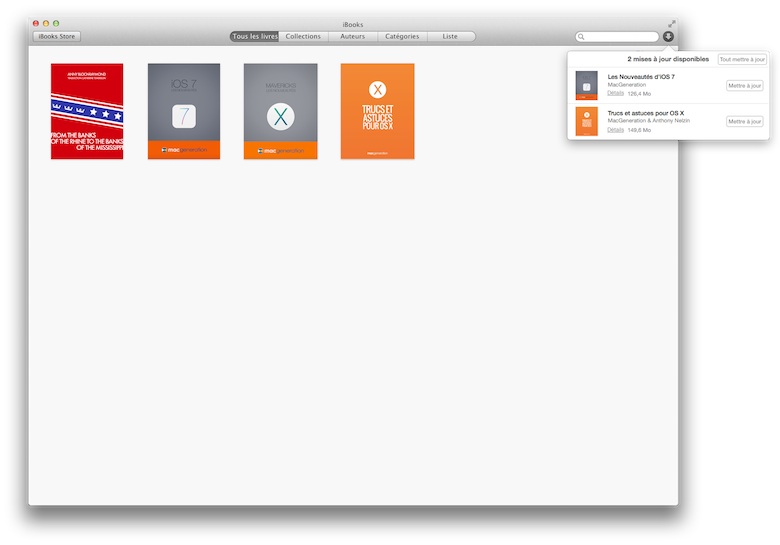Switch to the Collections tab

coord(303,36)
